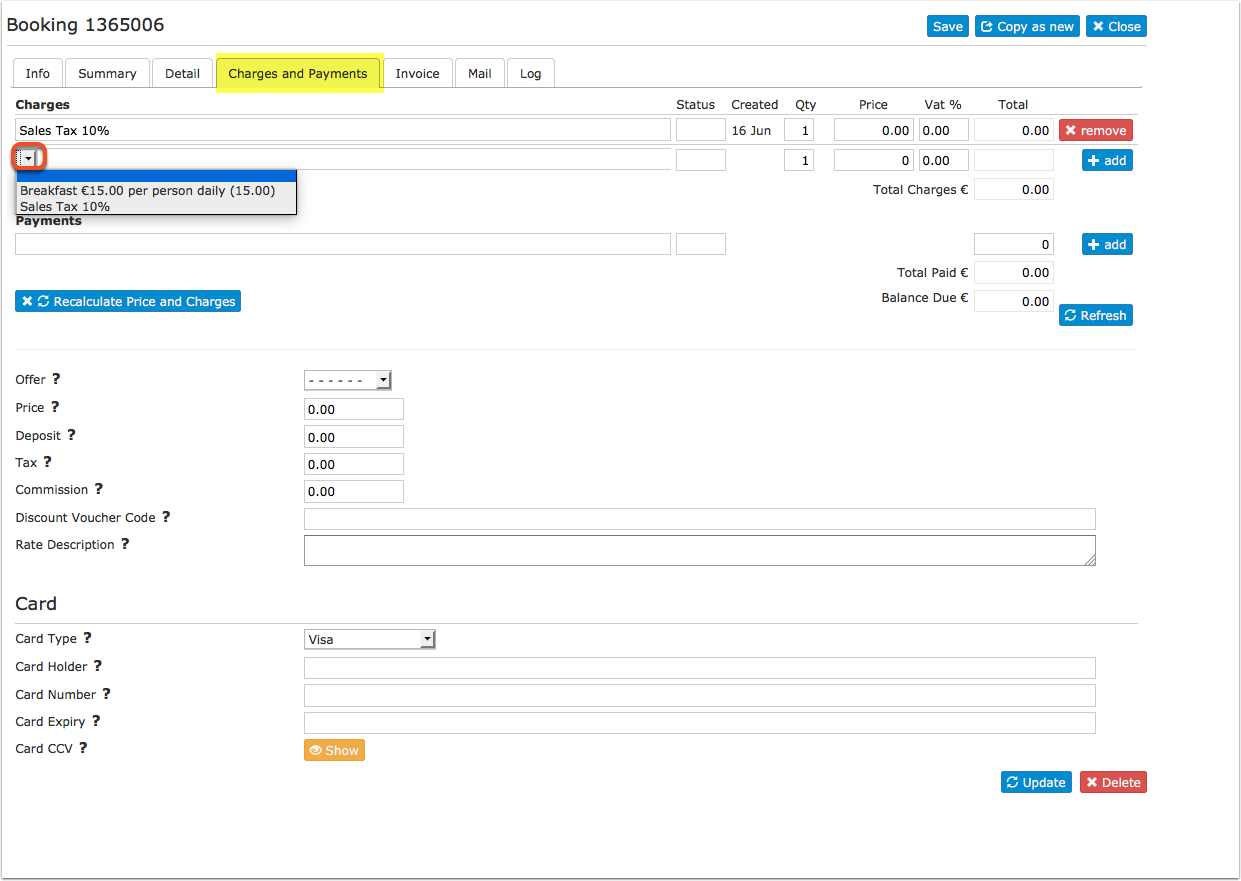Show help for Price field

(x=55, y=407)
